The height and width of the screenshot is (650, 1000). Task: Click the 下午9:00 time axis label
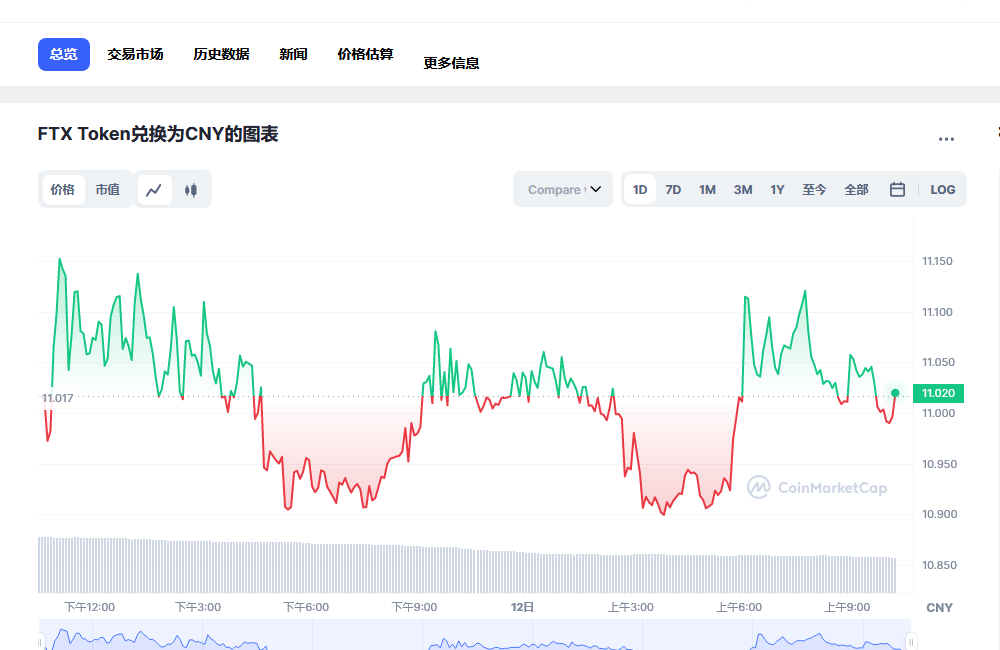pos(415,607)
